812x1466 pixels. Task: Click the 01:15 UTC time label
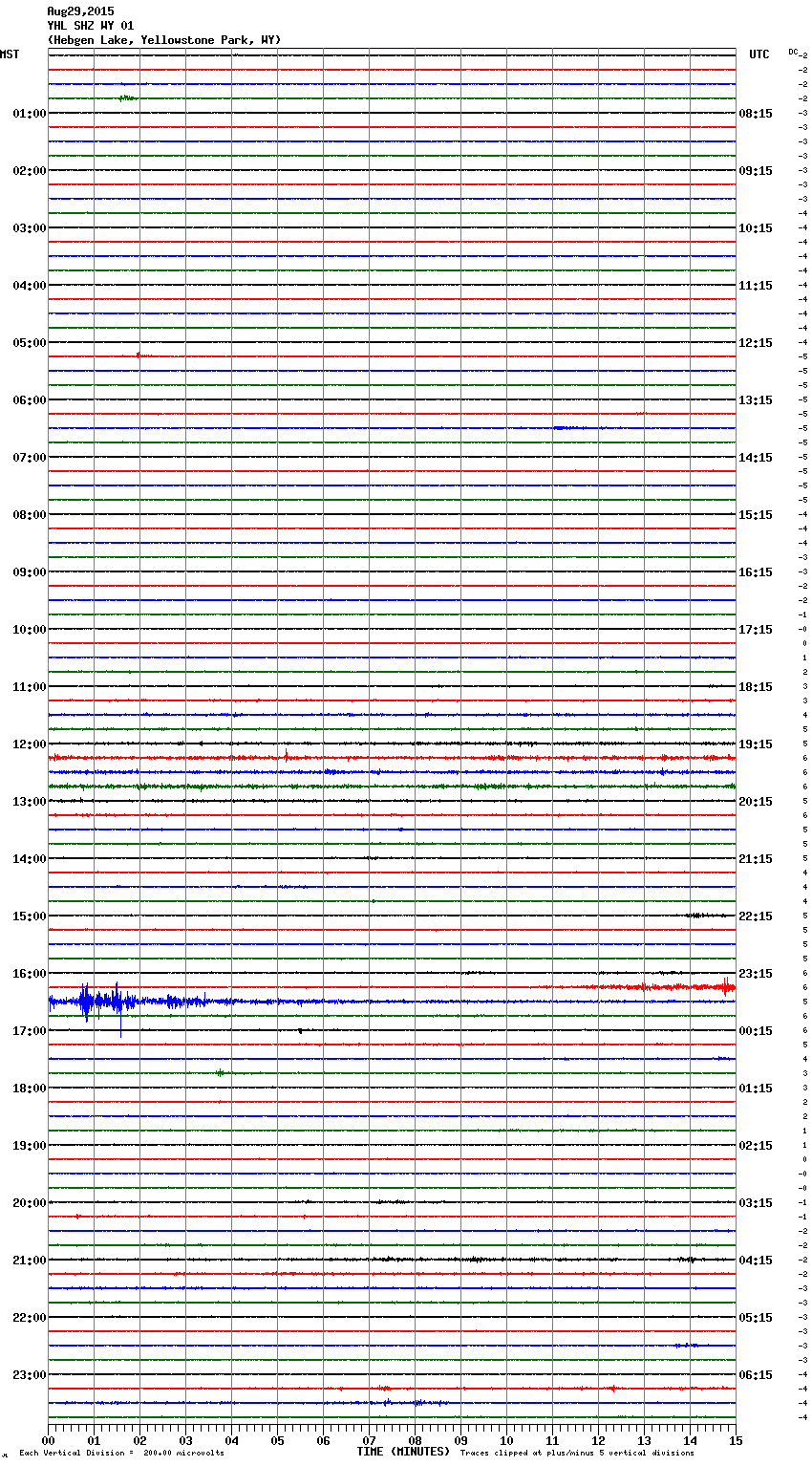pos(756,1089)
